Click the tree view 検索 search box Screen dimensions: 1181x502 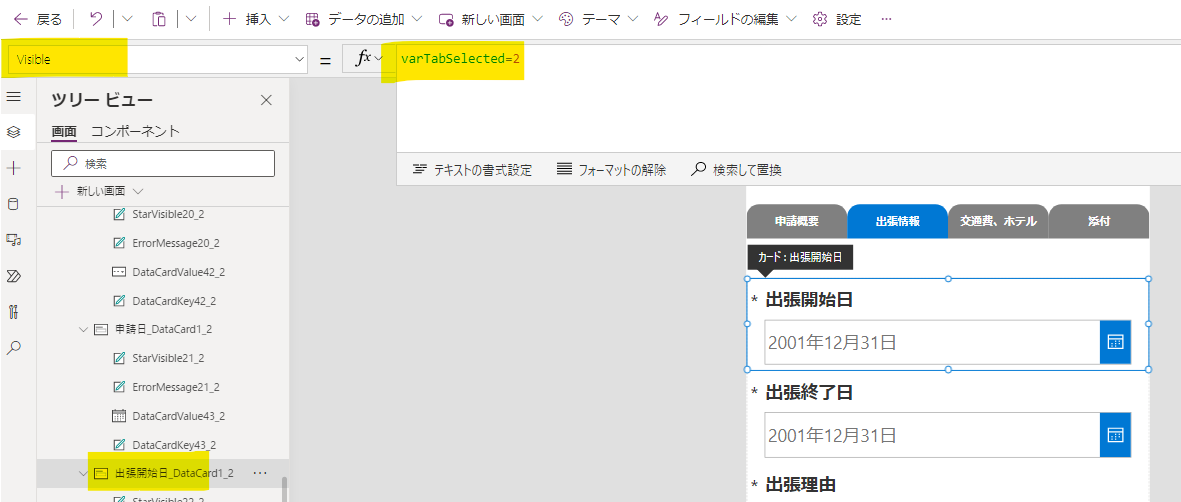(163, 163)
